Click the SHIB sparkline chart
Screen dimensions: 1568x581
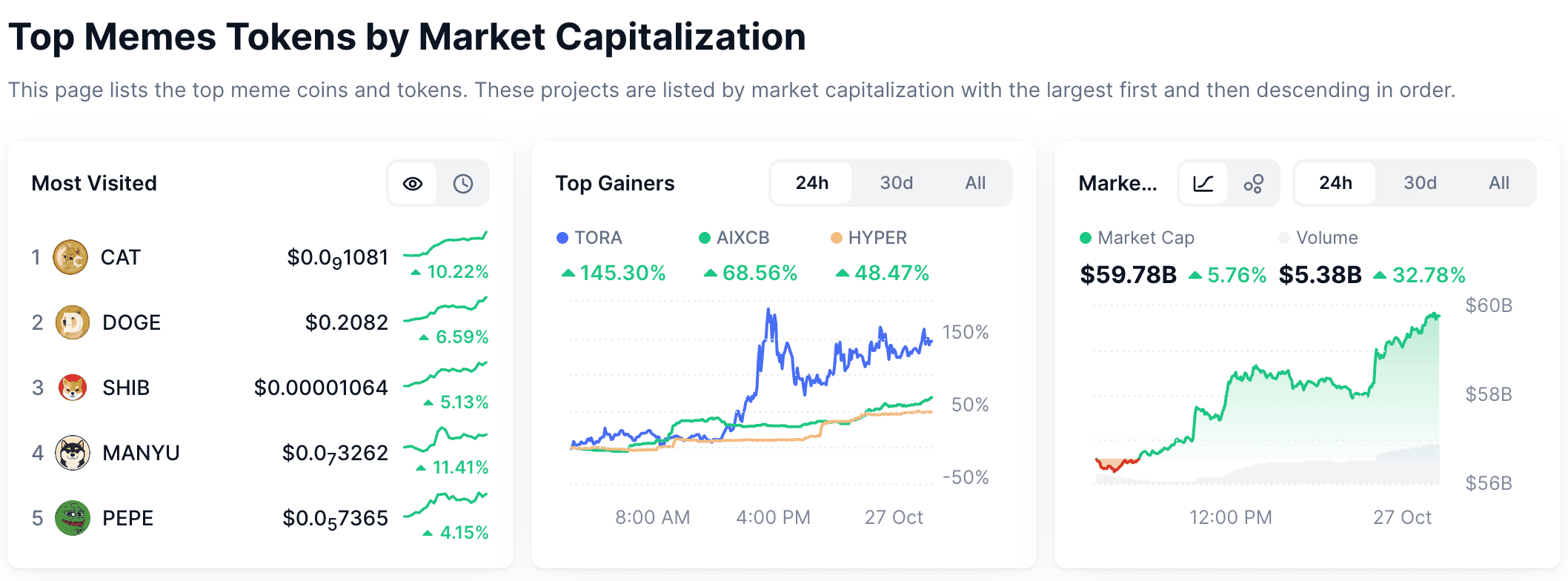[x=445, y=375]
